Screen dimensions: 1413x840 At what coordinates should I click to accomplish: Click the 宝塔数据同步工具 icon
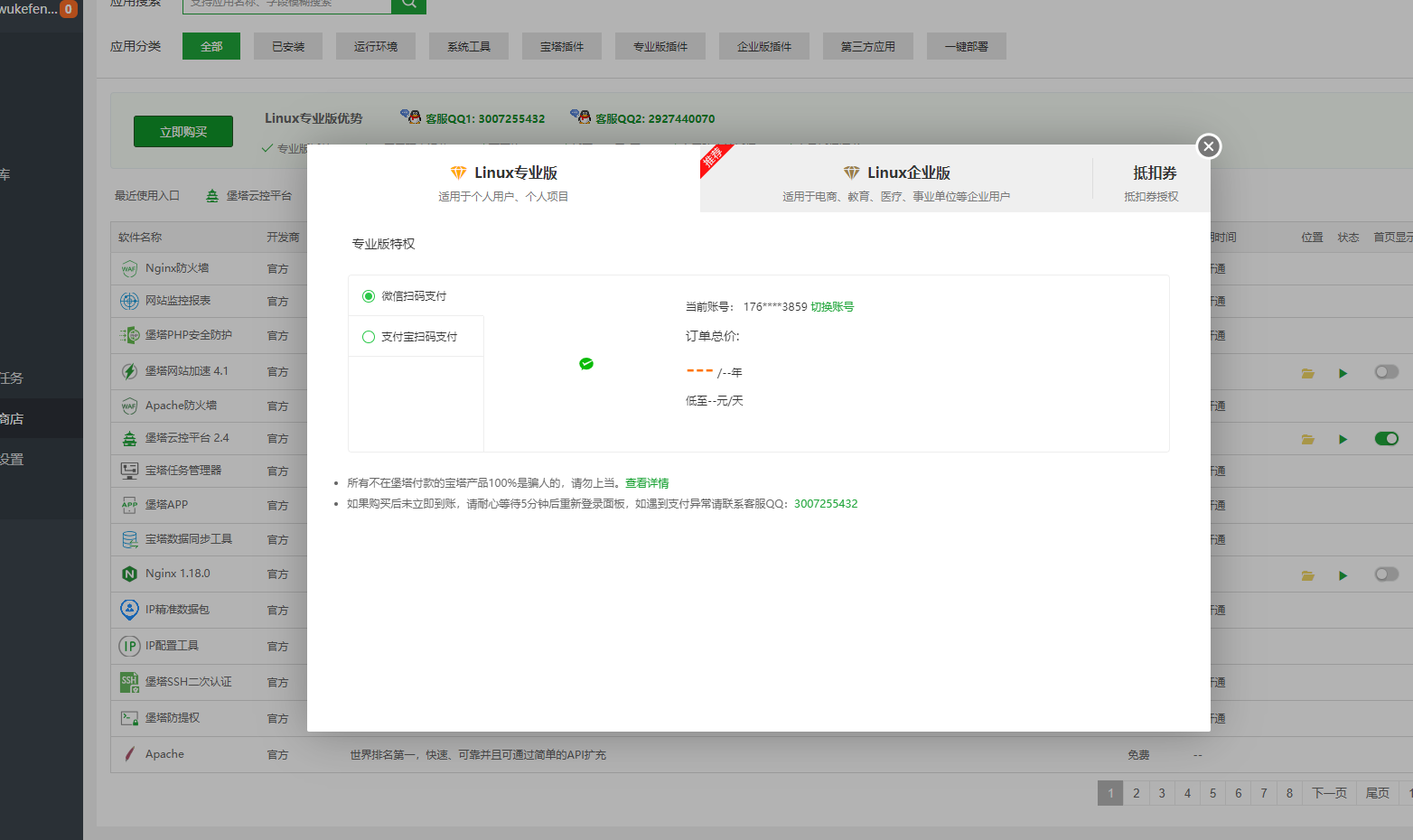click(129, 539)
